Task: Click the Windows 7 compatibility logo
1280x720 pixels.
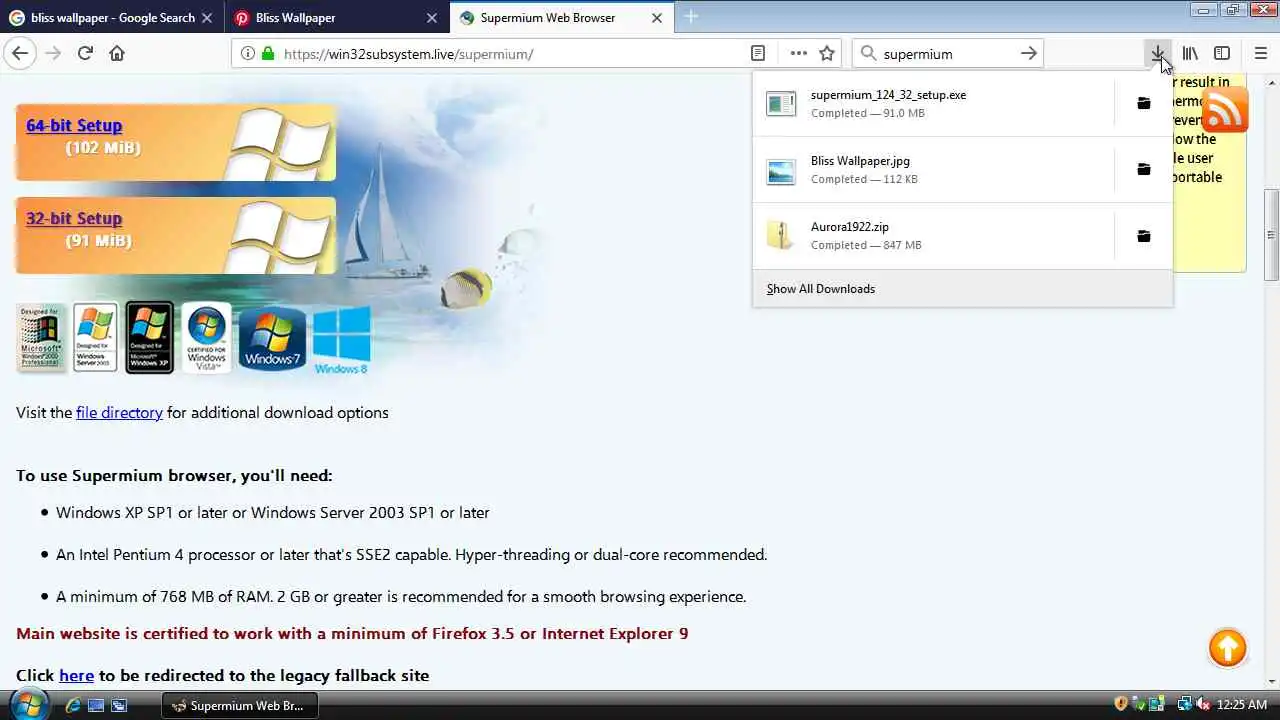Action: point(272,339)
